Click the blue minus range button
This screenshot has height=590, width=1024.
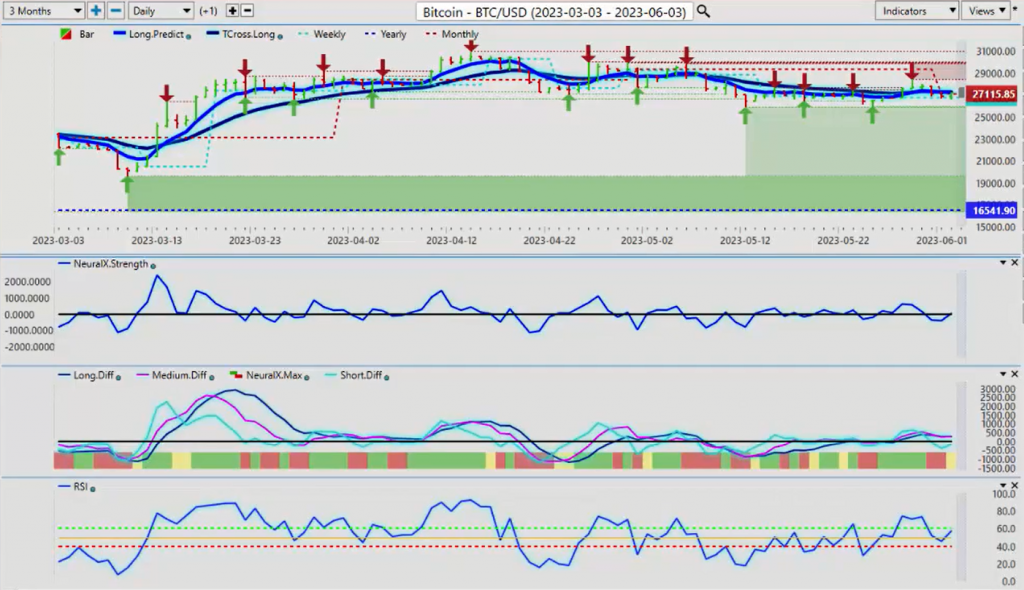[x=116, y=10]
